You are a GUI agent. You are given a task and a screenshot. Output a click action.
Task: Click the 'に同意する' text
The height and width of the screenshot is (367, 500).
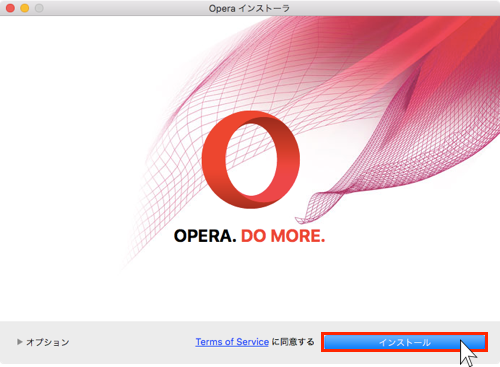click(293, 342)
